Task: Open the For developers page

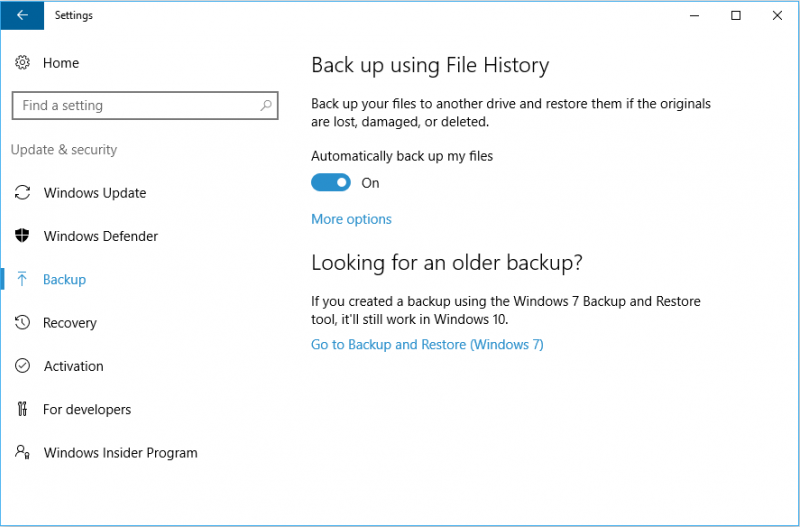Action: (x=87, y=410)
